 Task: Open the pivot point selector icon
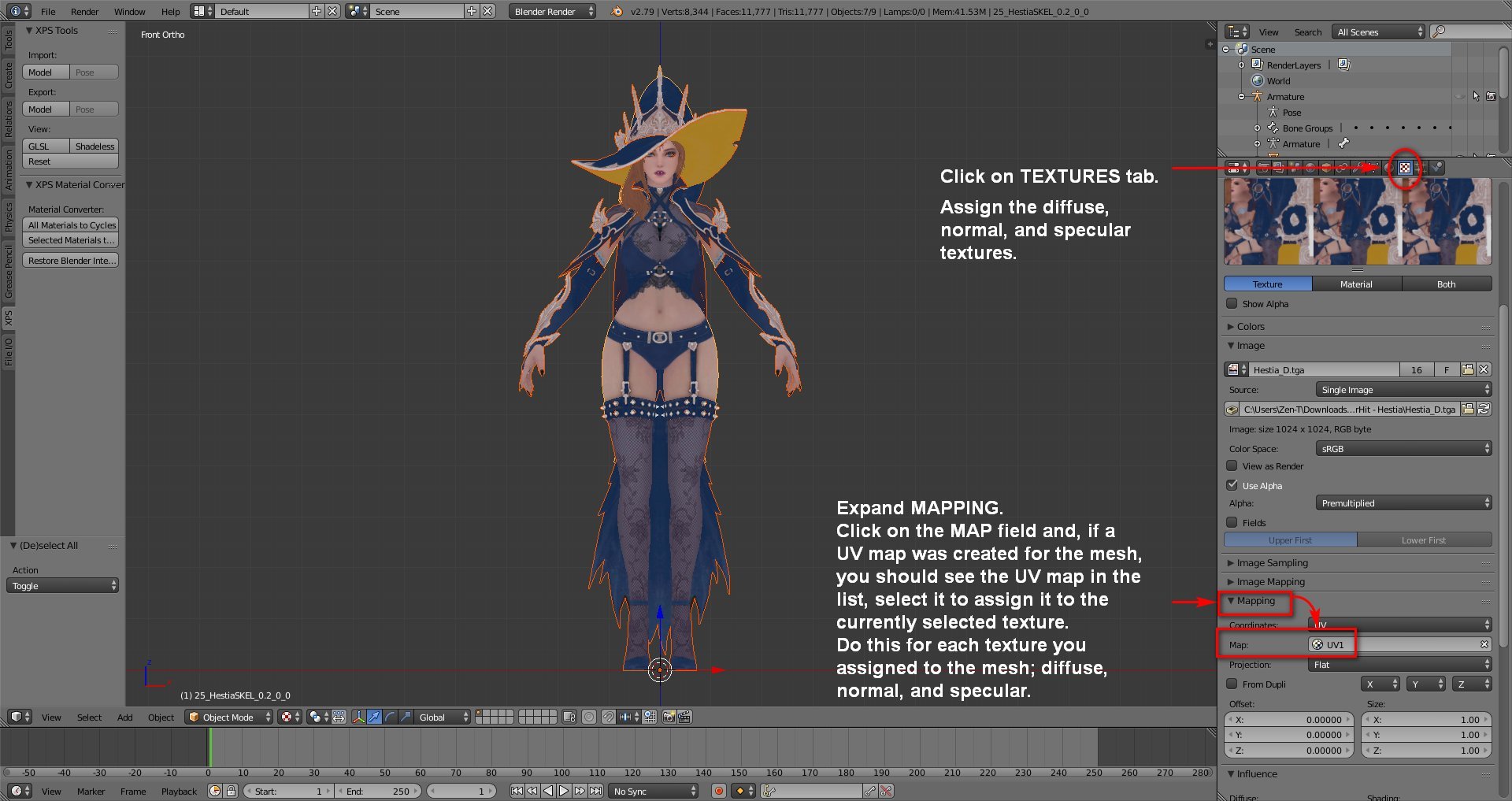pos(318,717)
